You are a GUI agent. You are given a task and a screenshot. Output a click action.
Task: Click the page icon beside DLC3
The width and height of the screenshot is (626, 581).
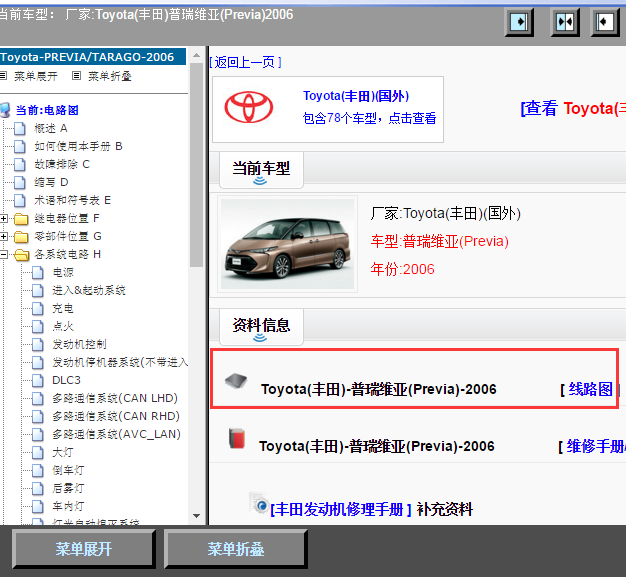[38, 381]
